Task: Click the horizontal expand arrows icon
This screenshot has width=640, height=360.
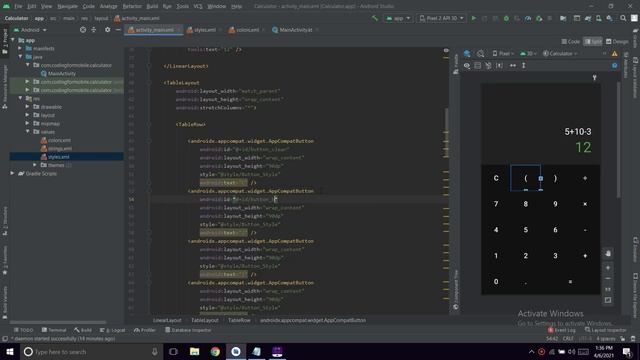Action: point(513,65)
